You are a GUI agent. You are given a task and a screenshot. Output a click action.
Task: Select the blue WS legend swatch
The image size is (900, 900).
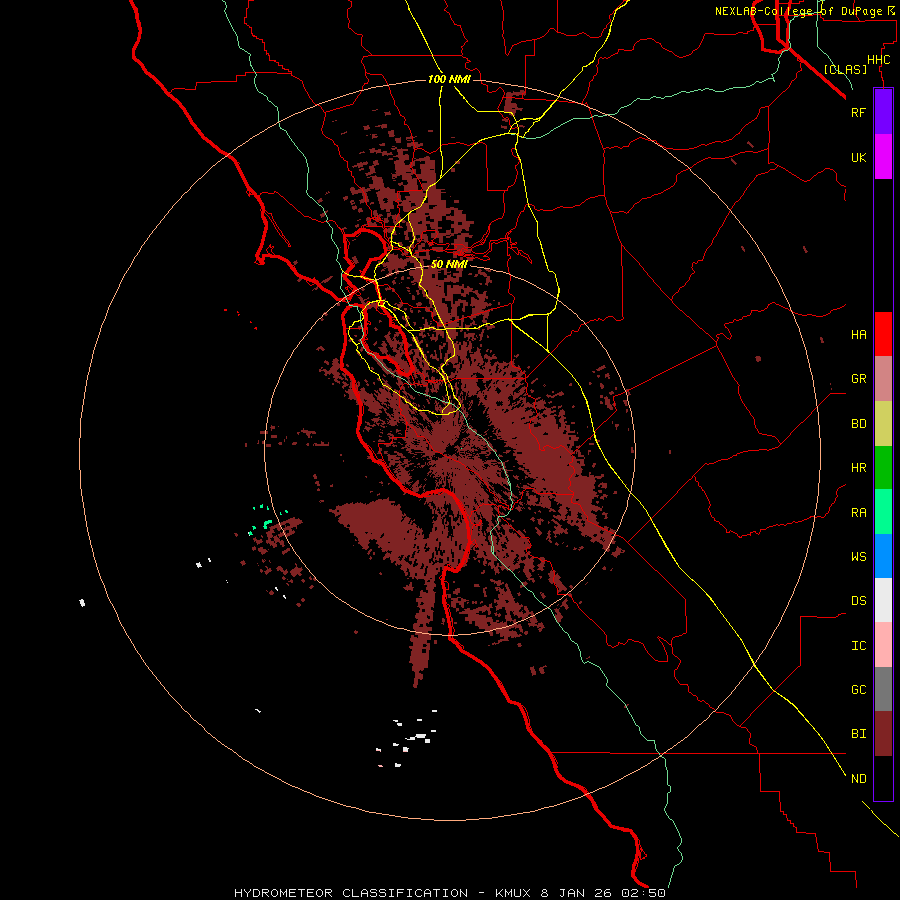pyautogui.click(x=883, y=556)
